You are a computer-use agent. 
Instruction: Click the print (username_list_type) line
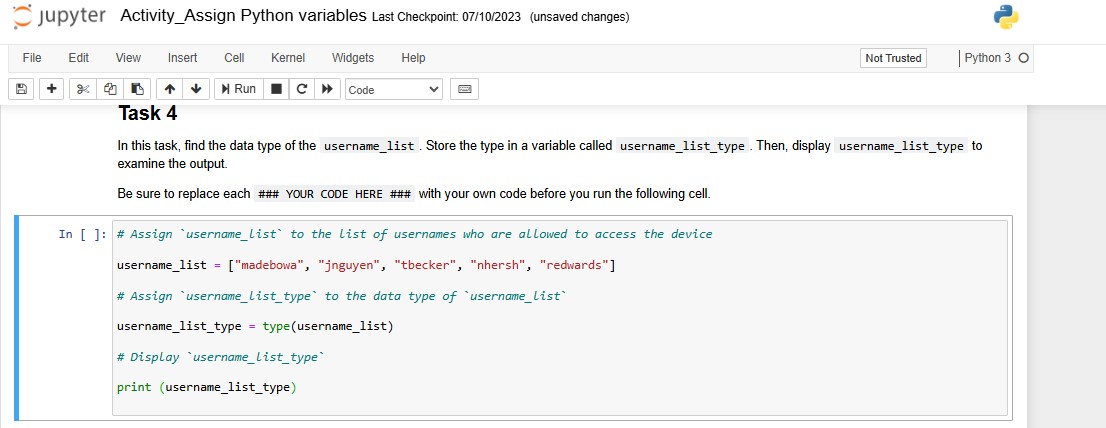207,387
